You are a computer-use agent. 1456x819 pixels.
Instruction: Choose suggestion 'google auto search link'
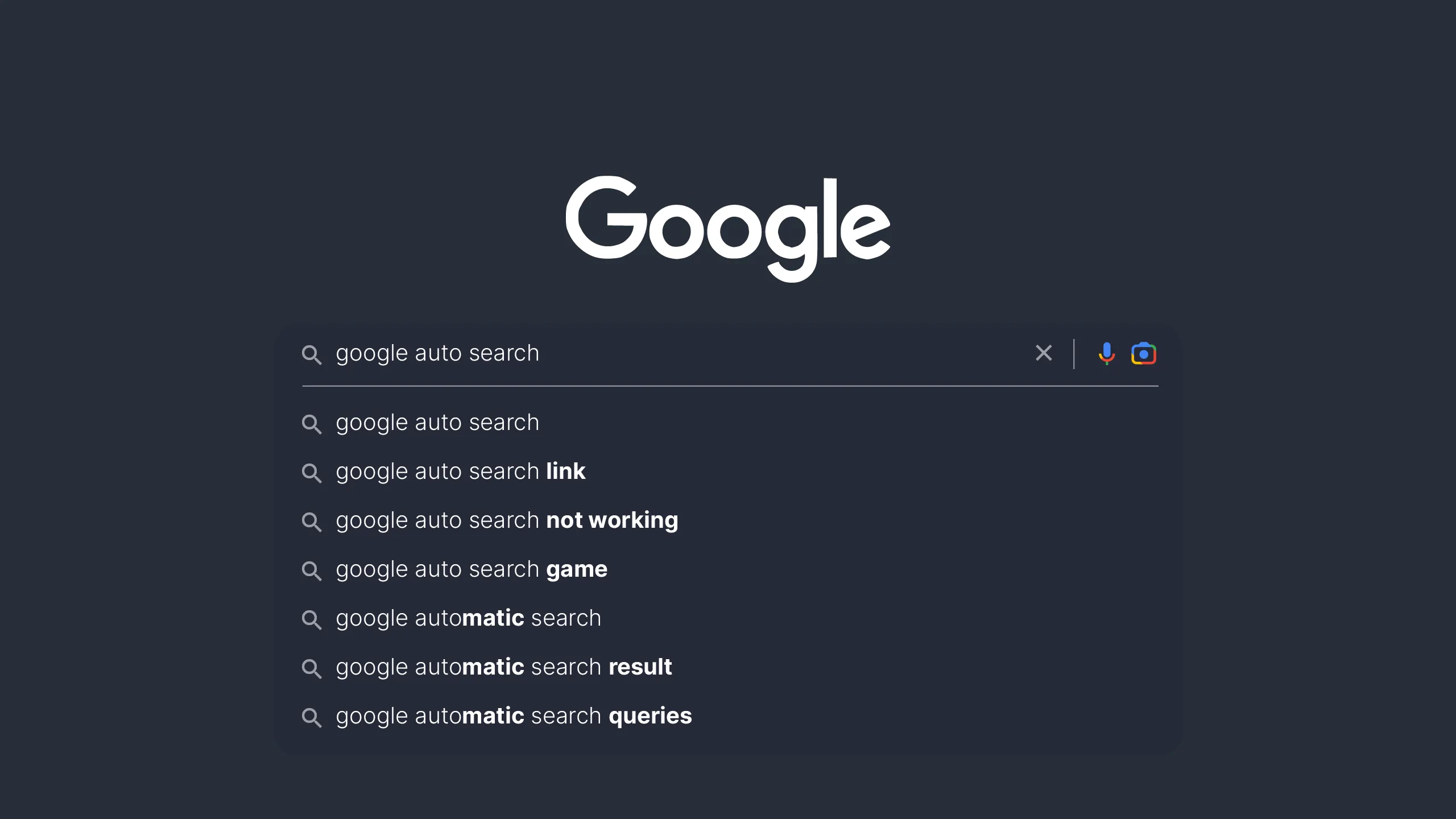coord(460,471)
